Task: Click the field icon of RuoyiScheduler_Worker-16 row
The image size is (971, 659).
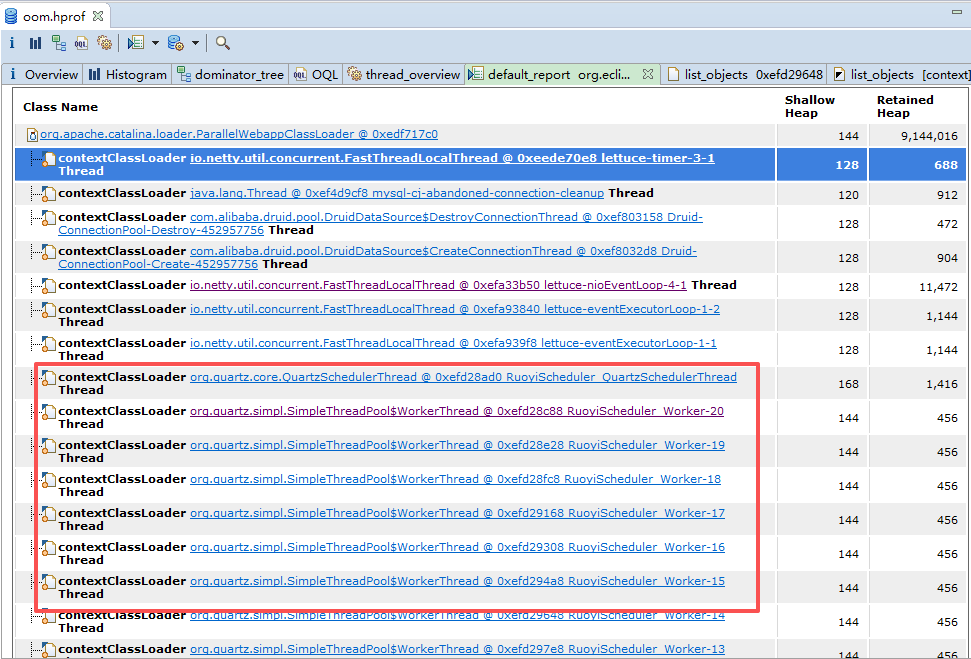Action: [x=48, y=549]
